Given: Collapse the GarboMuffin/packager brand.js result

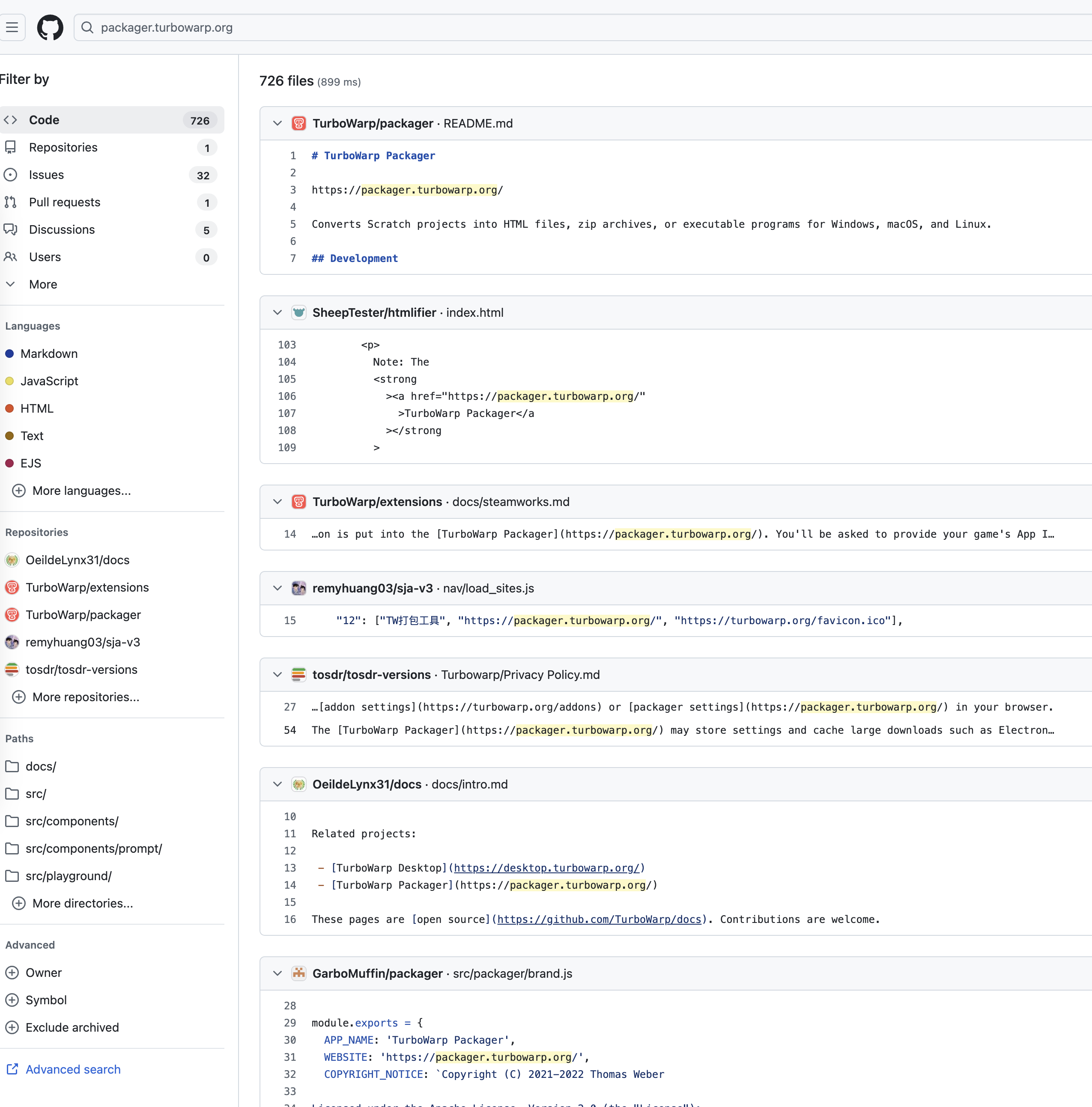Looking at the screenshot, I should (277, 973).
